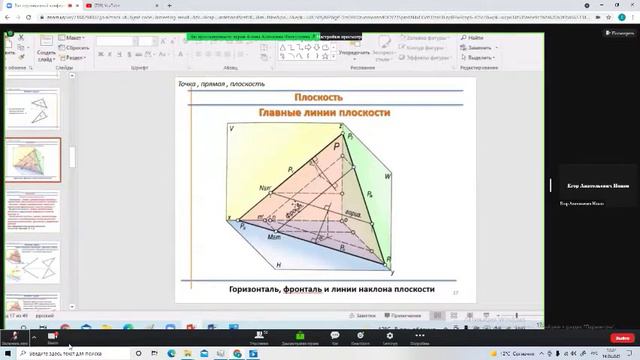Open the Выделить select dropdown
Viewport: 640px width, 360px height.
[478, 58]
